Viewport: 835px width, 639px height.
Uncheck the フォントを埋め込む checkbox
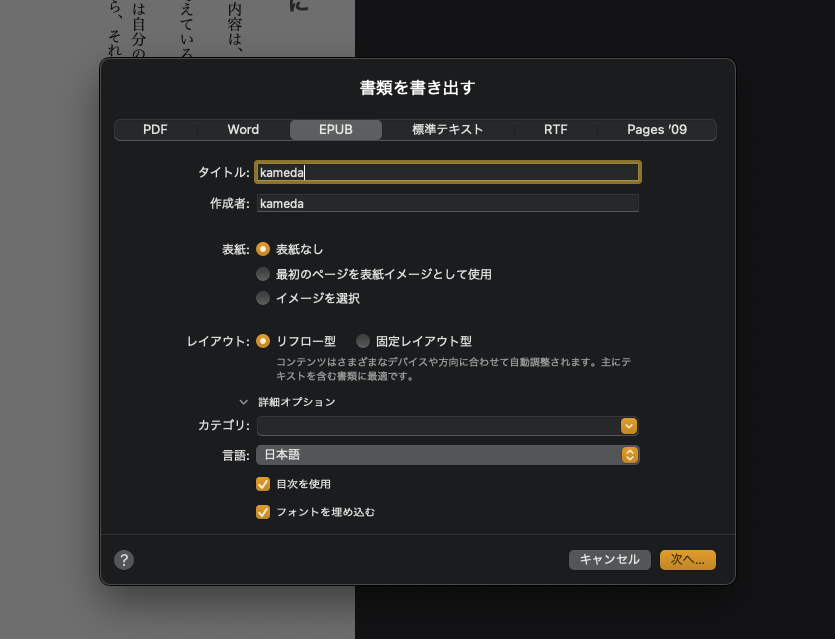coord(263,512)
